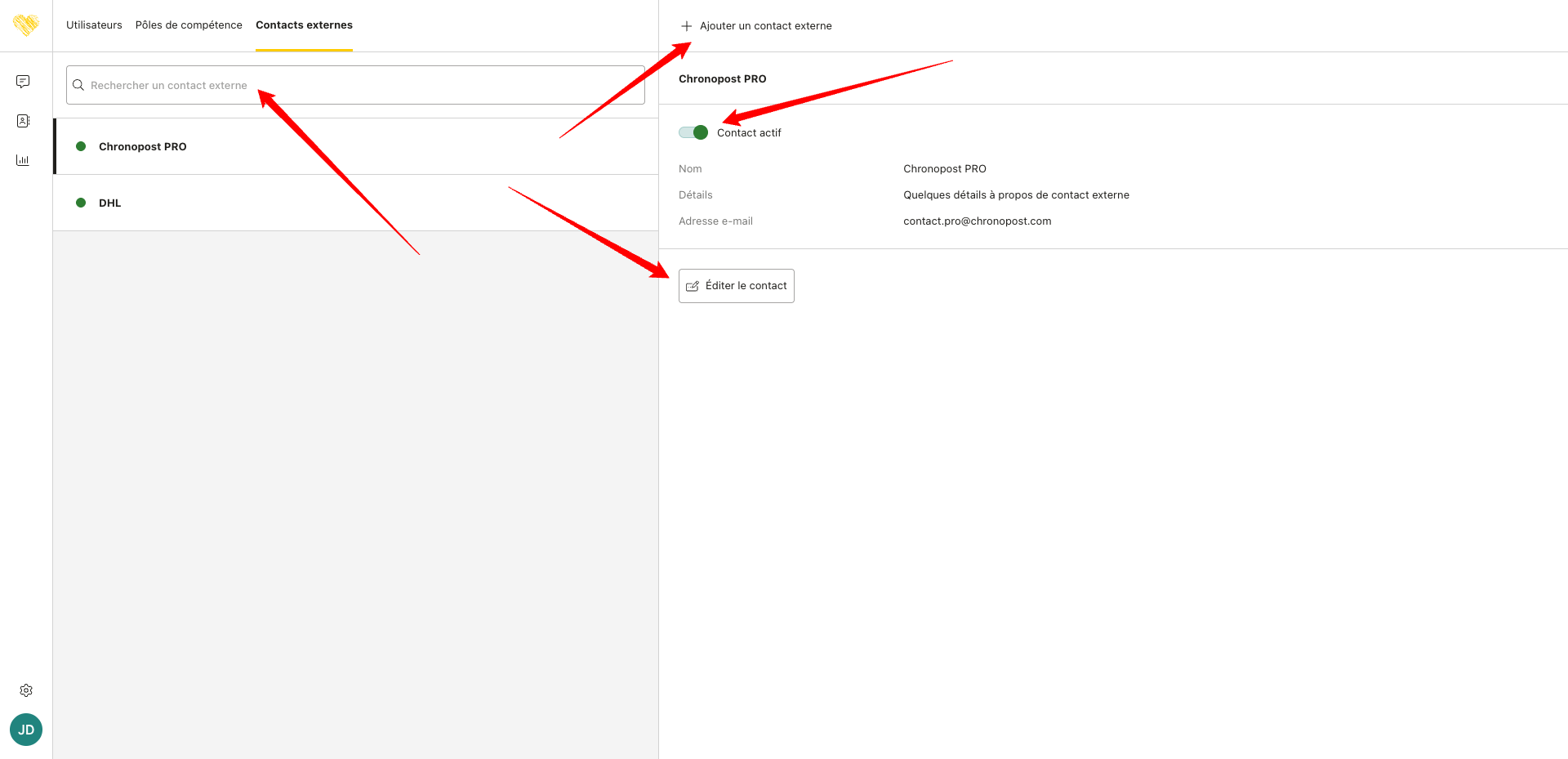Screen dimensions: 1568x759
Task: Click the Chronopost PRO detail panel heading
Action: 723,78
